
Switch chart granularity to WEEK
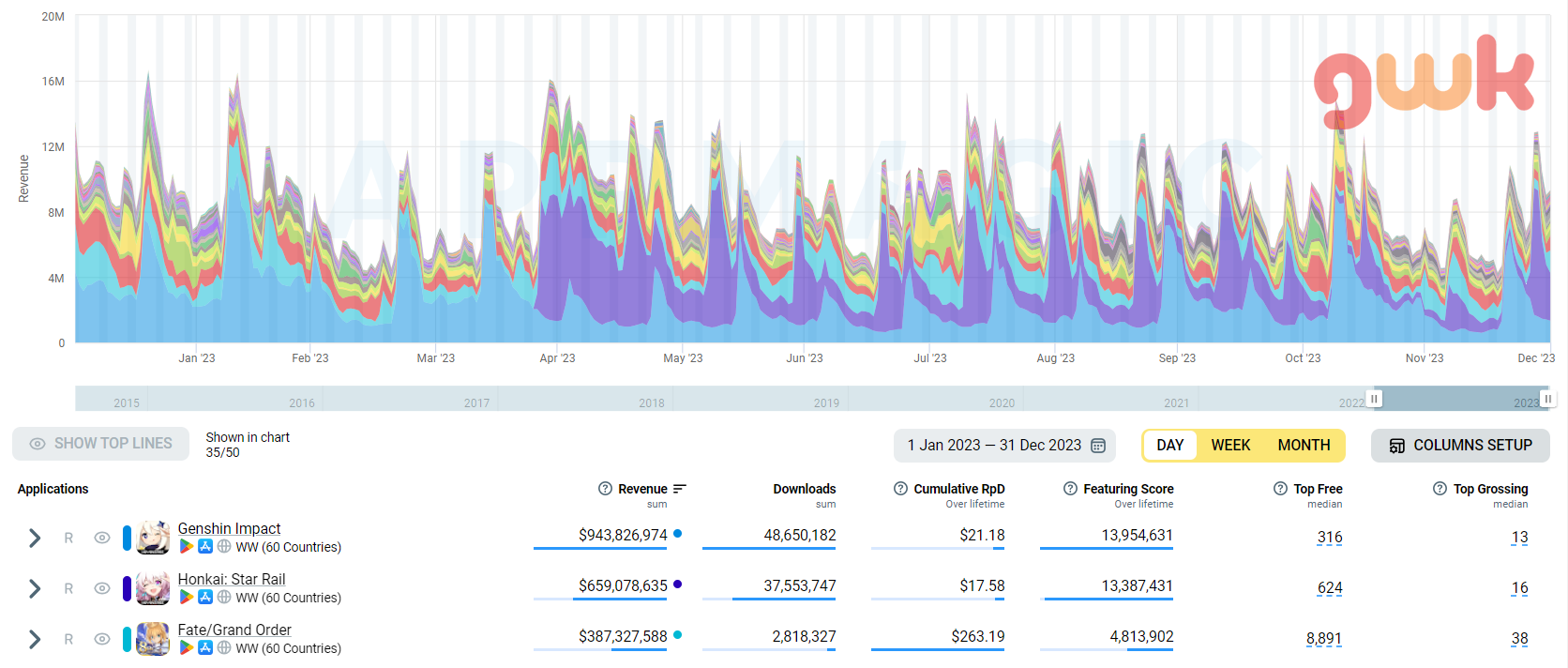click(x=1230, y=446)
